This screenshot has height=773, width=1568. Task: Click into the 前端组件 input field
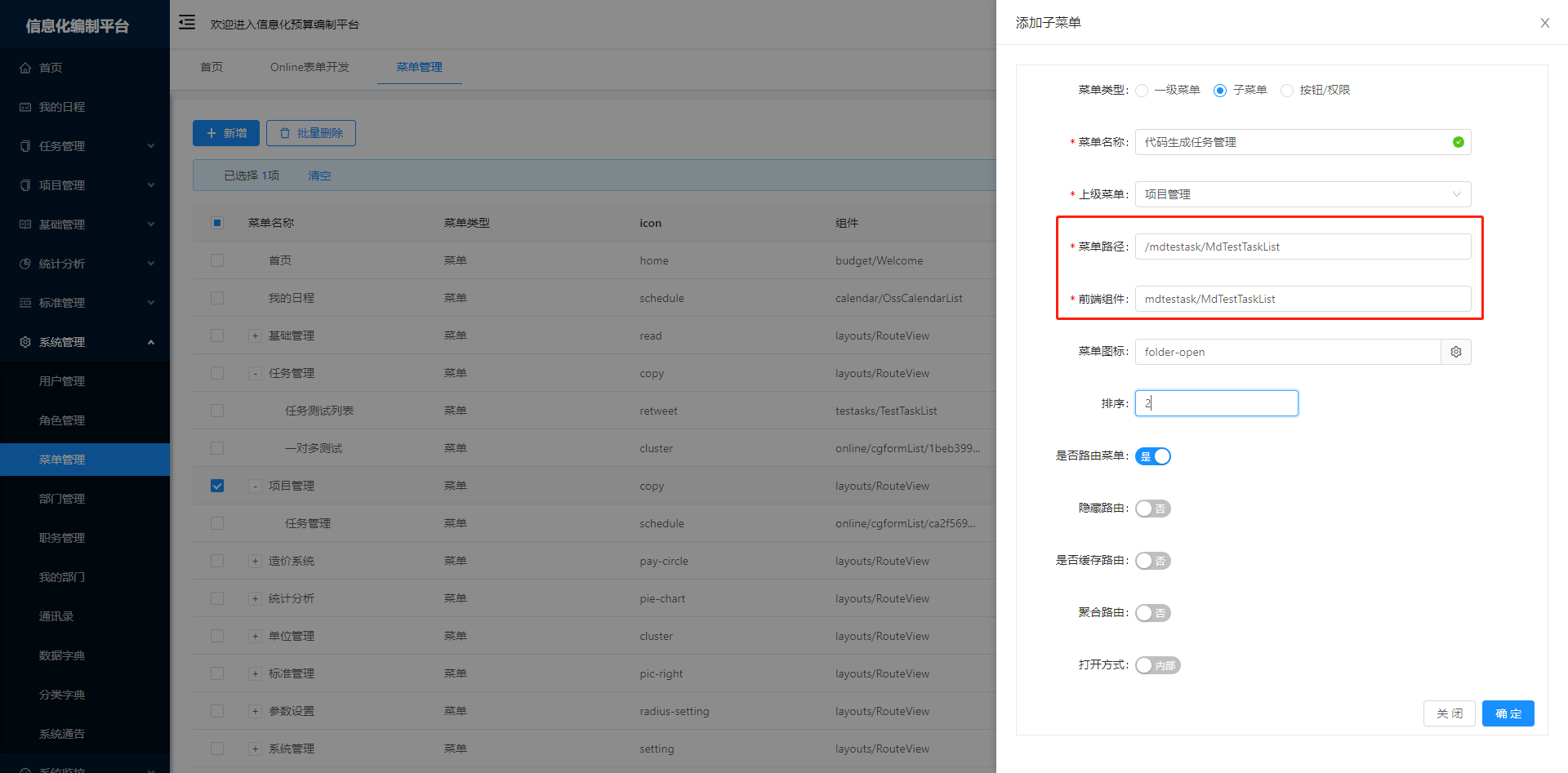point(1303,299)
